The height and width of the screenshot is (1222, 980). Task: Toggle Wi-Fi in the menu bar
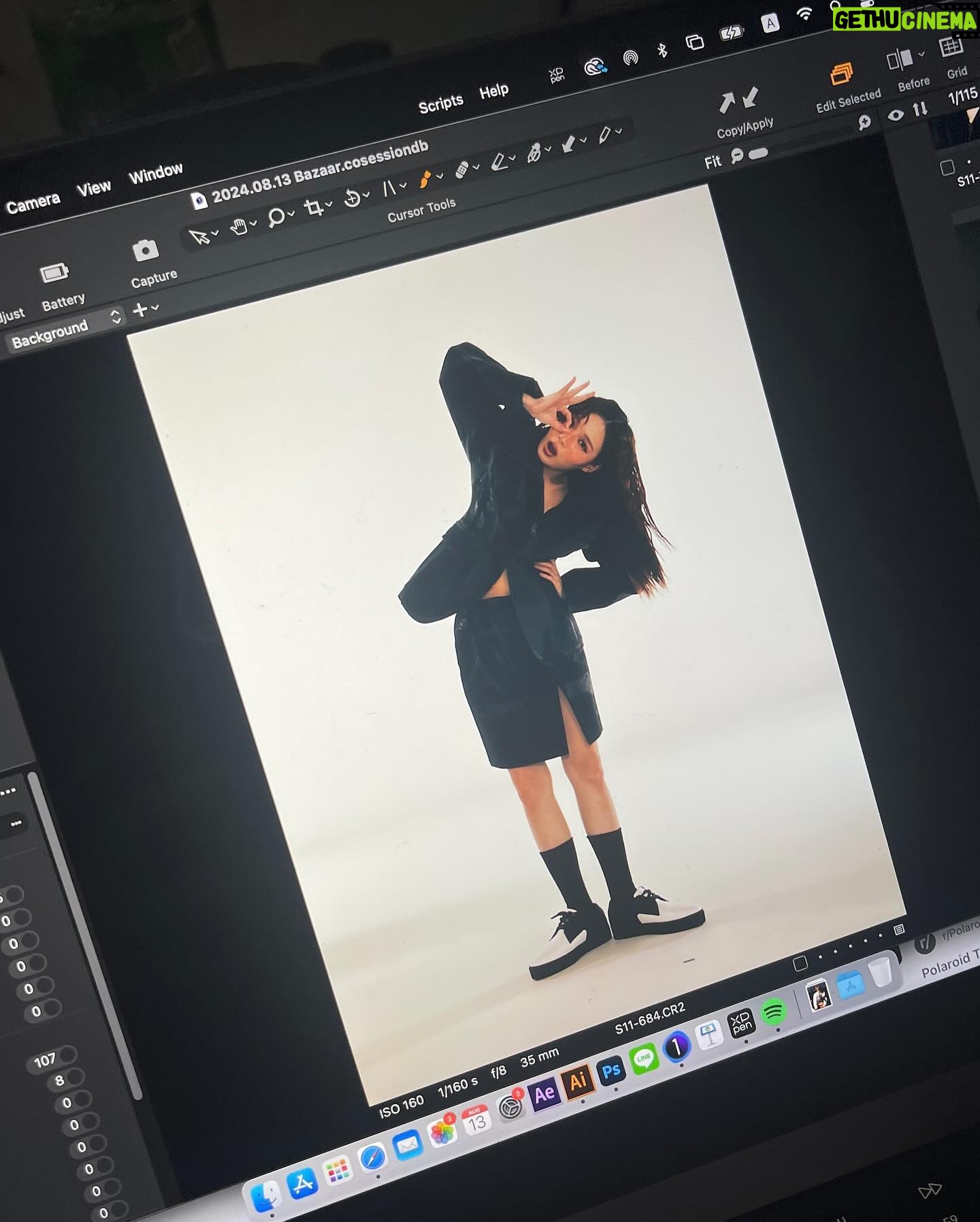(804, 13)
